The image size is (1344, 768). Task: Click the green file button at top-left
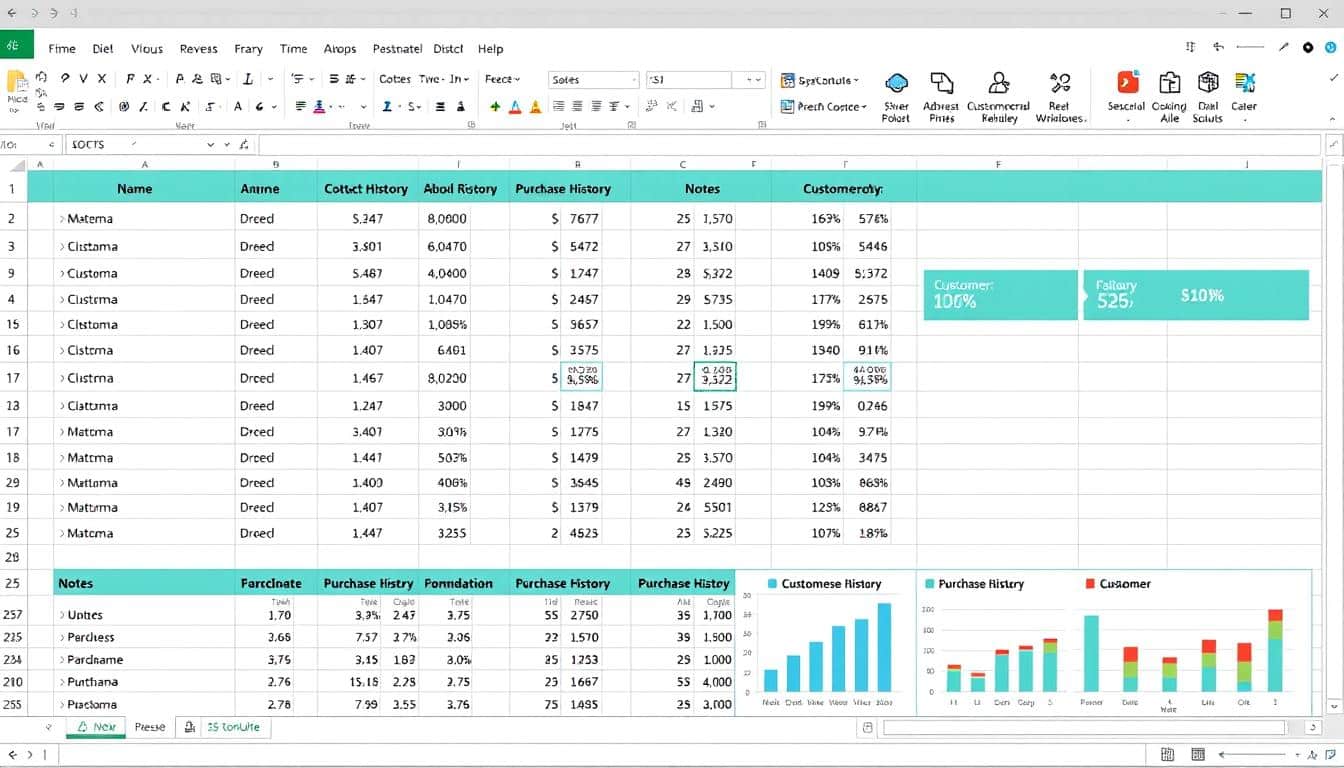pyautogui.click(x=17, y=45)
